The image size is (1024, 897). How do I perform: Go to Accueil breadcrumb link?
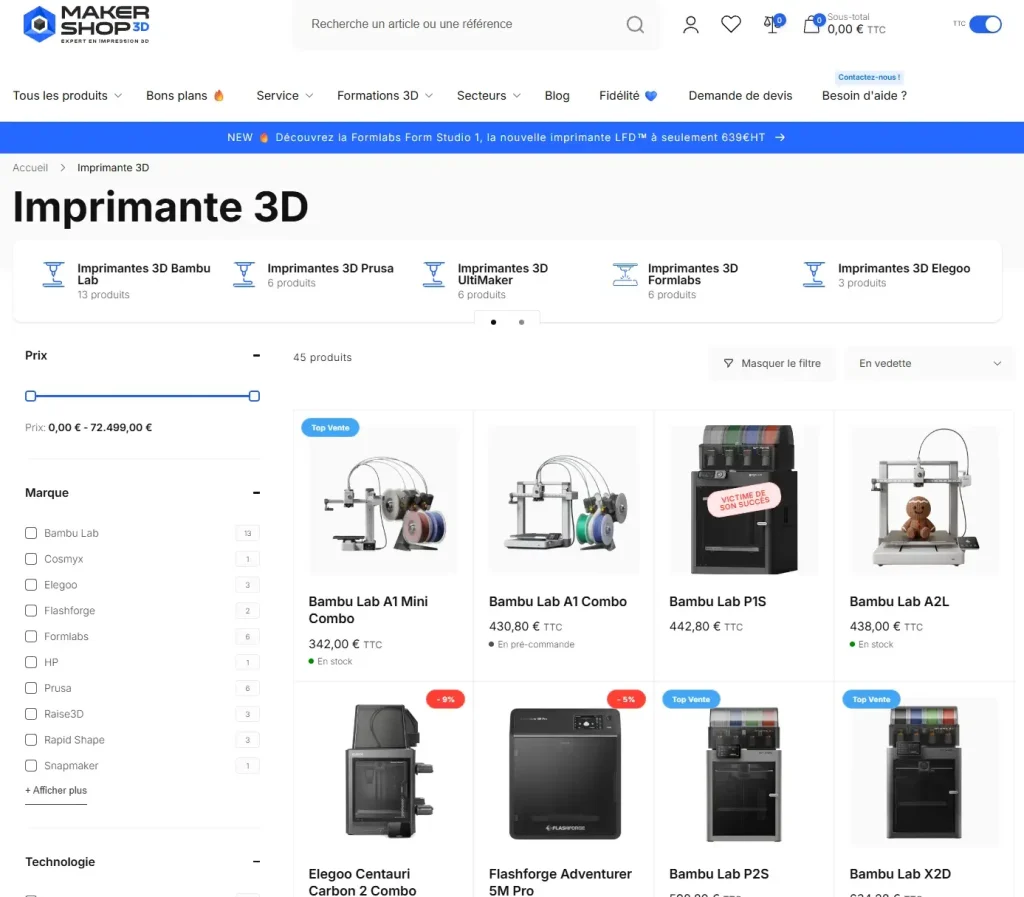30,168
